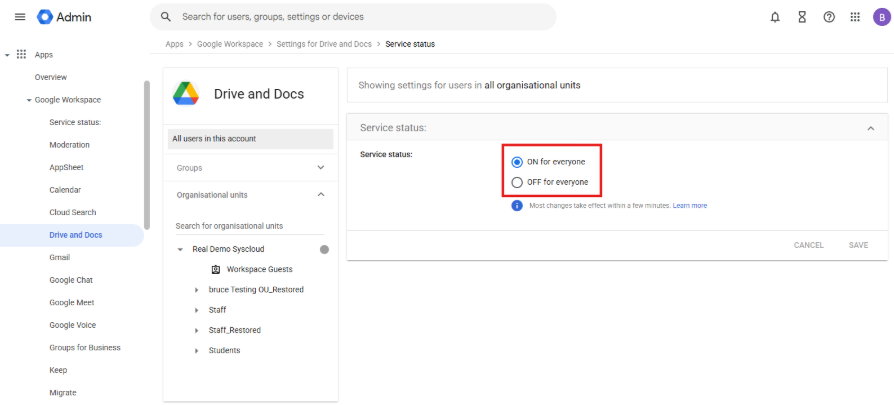Open Groups for Business in sidebar
The width and height of the screenshot is (894, 405).
pyautogui.click(x=85, y=347)
